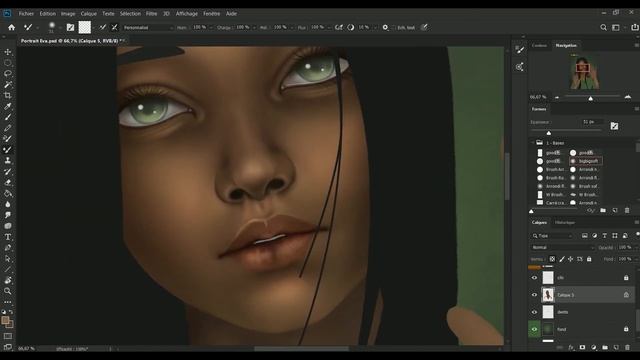The width and height of the screenshot is (640, 360).
Task: Click the zoom in icon in Navigation
Action: (628, 97)
